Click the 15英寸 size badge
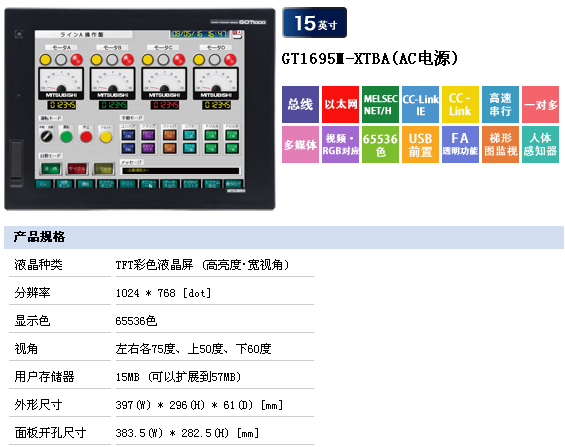 (315, 23)
